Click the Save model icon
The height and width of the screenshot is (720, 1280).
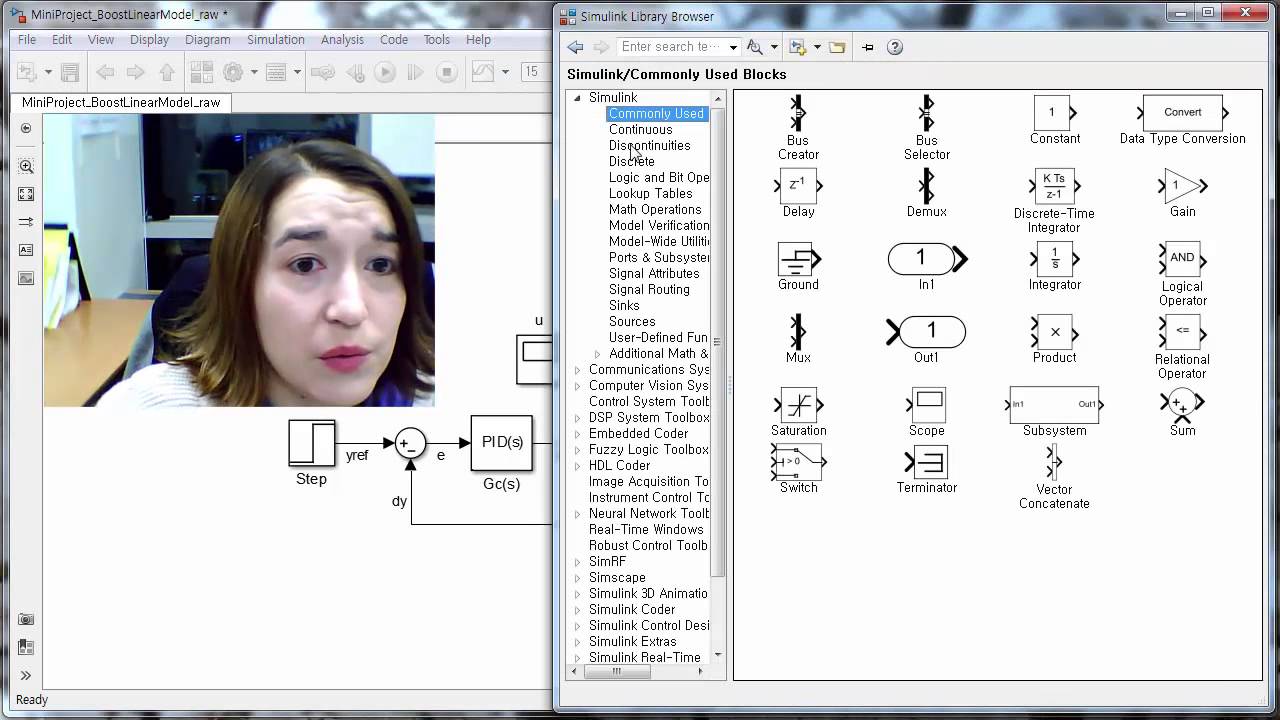70,72
